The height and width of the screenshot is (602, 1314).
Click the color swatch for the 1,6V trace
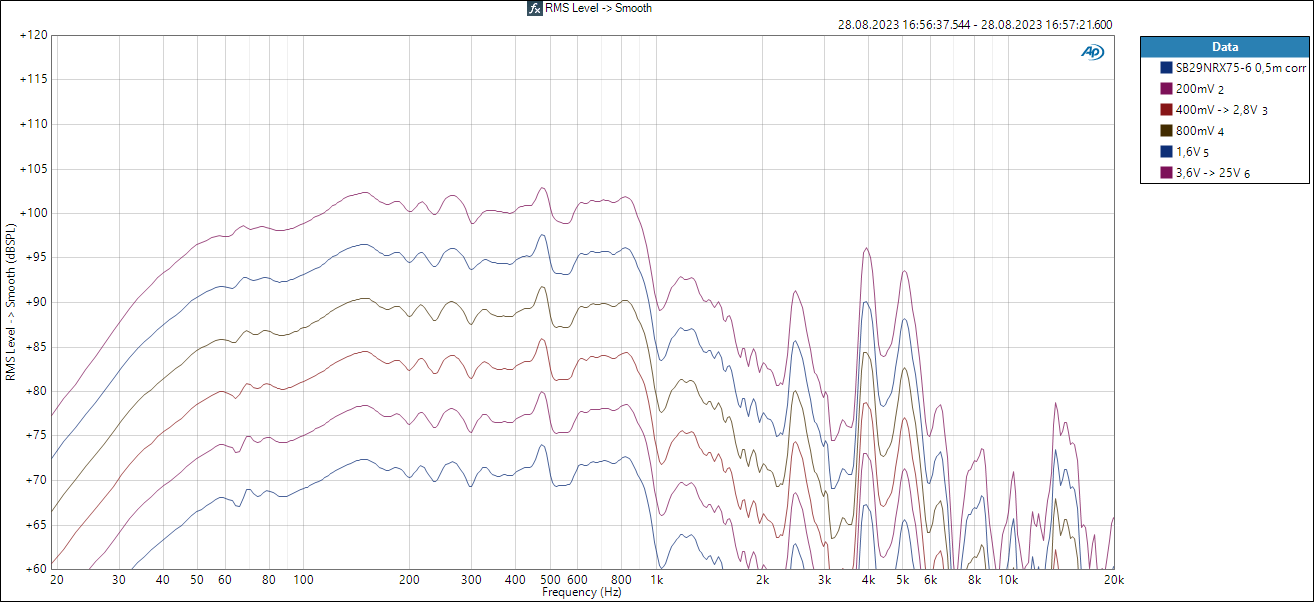[x=1166, y=152]
